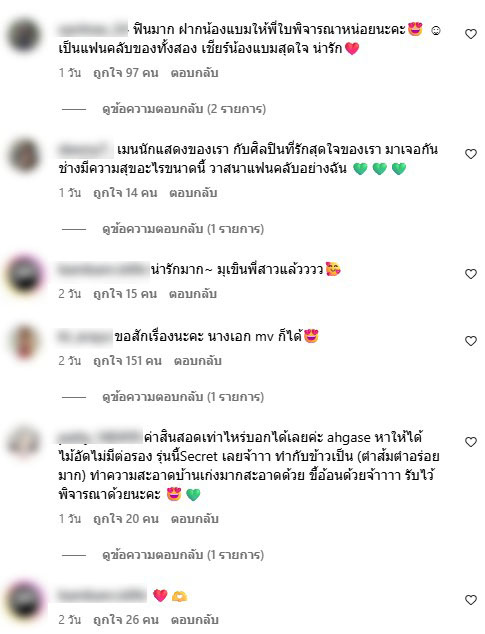Image resolution: width=485 pixels, height=634 pixels.
Task: Reply to the comment with 97 likes
Action: tap(195, 73)
